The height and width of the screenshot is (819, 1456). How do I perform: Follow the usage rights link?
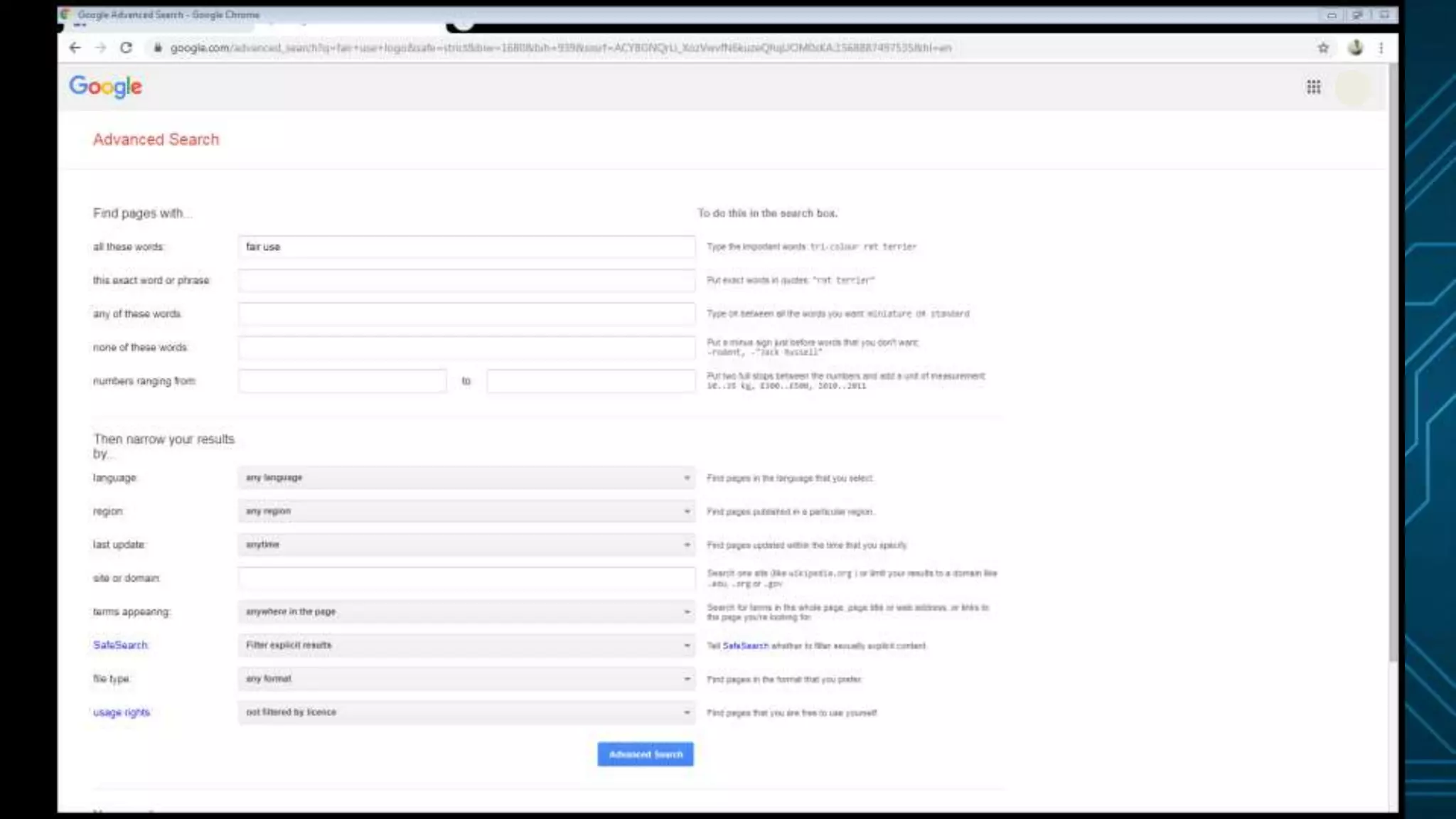122,712
